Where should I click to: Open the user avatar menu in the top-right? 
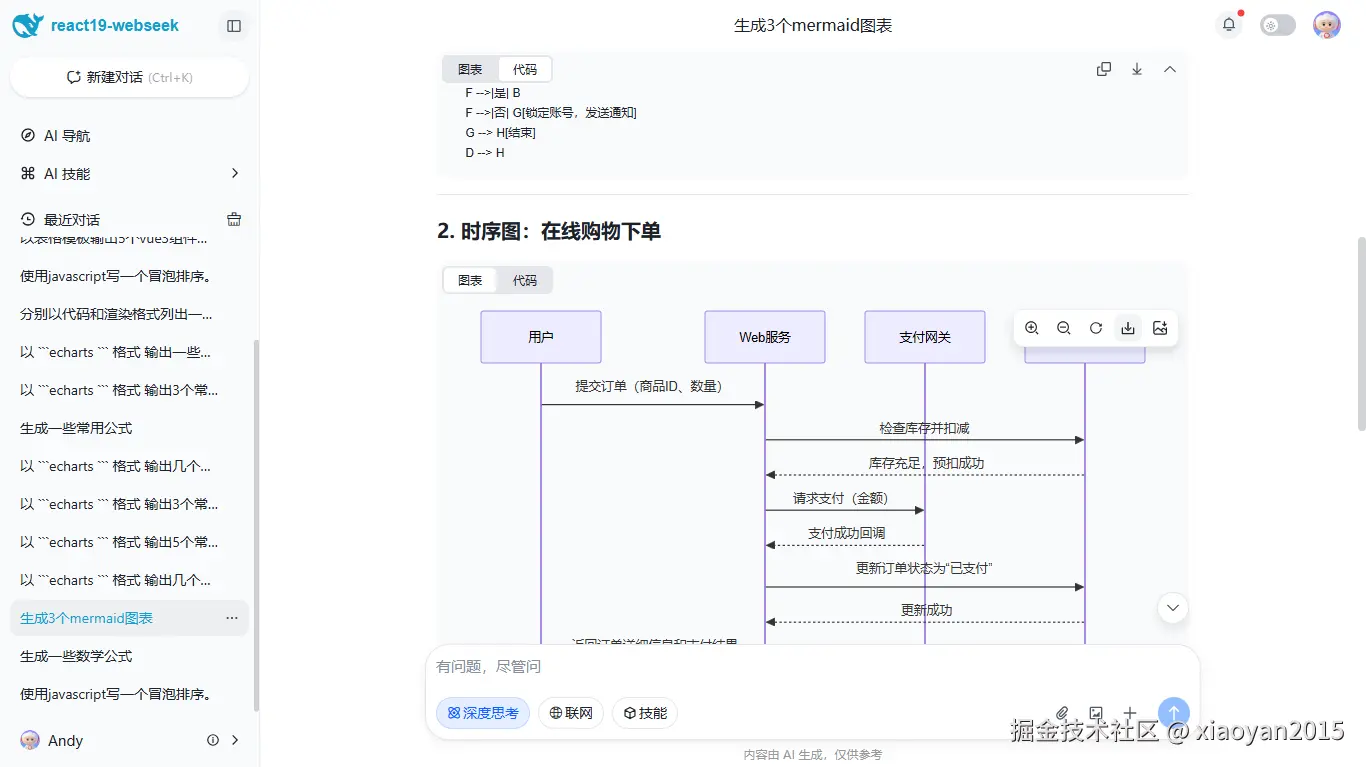click(x=1327, y=26)
